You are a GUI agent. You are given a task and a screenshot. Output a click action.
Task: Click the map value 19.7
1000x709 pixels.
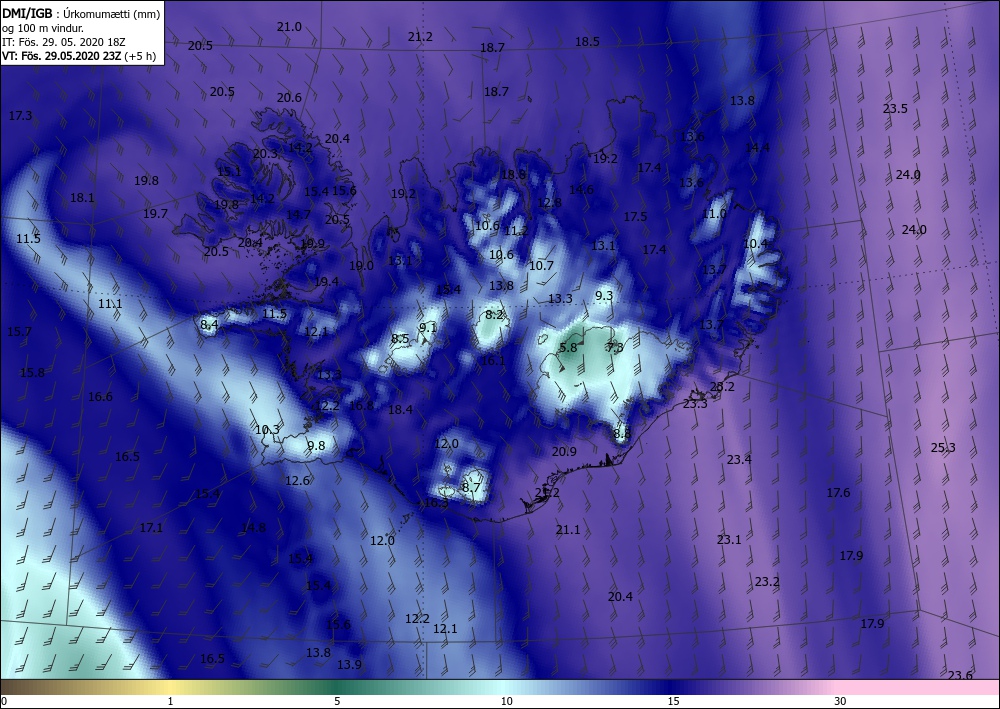click(155, 214)
